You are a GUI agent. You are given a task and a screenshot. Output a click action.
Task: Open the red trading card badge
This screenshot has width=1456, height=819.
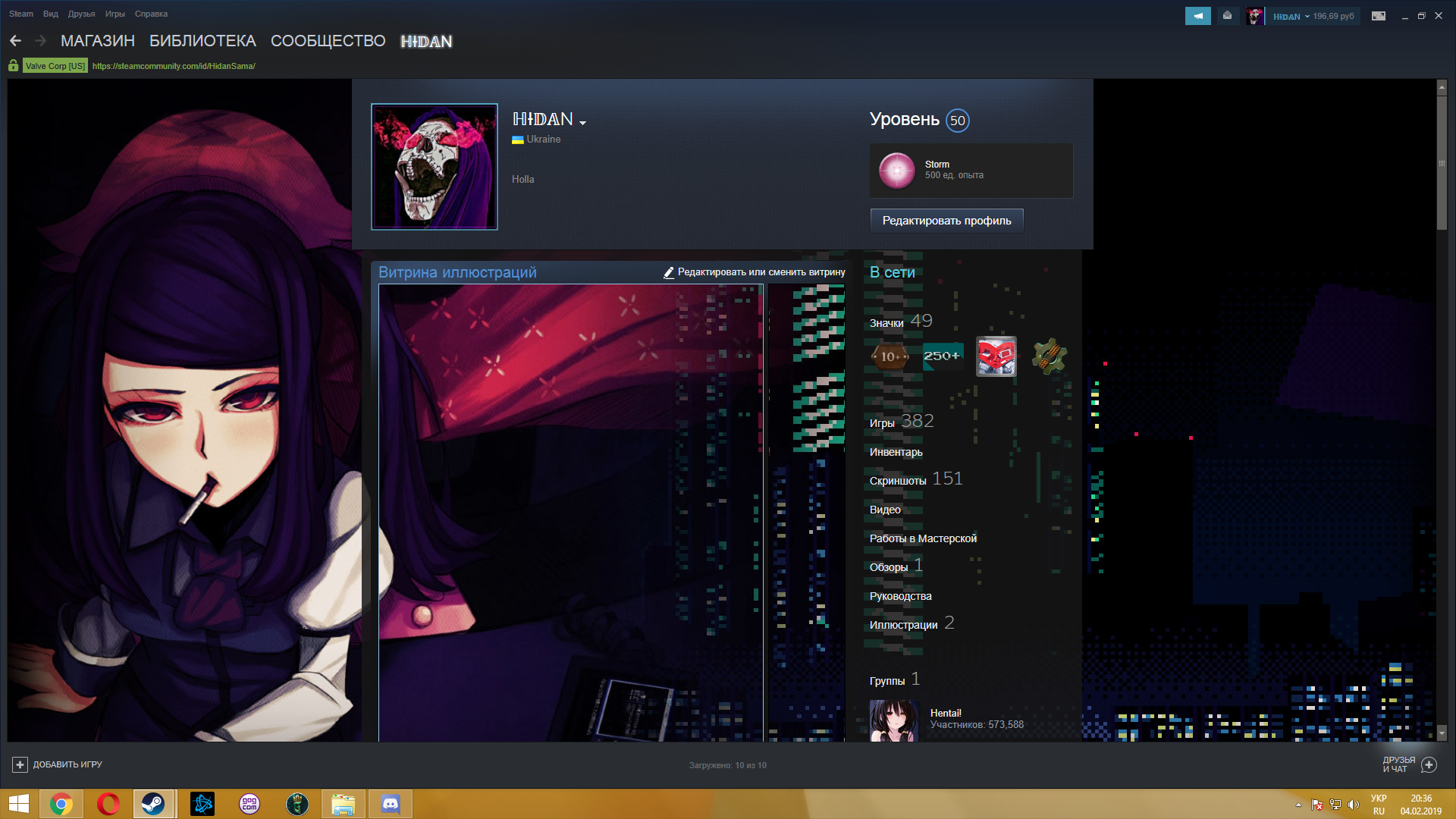[996, 356]
